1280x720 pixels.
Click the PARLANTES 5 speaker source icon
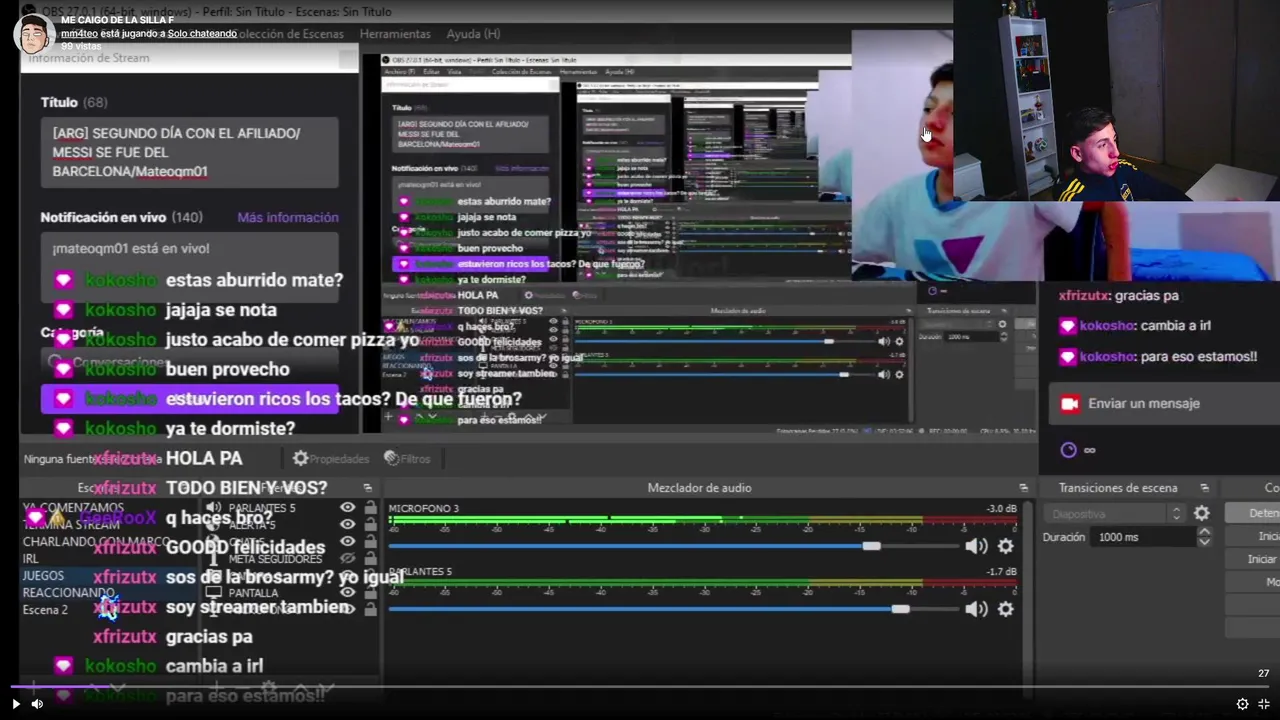click(x=213, y=508)
